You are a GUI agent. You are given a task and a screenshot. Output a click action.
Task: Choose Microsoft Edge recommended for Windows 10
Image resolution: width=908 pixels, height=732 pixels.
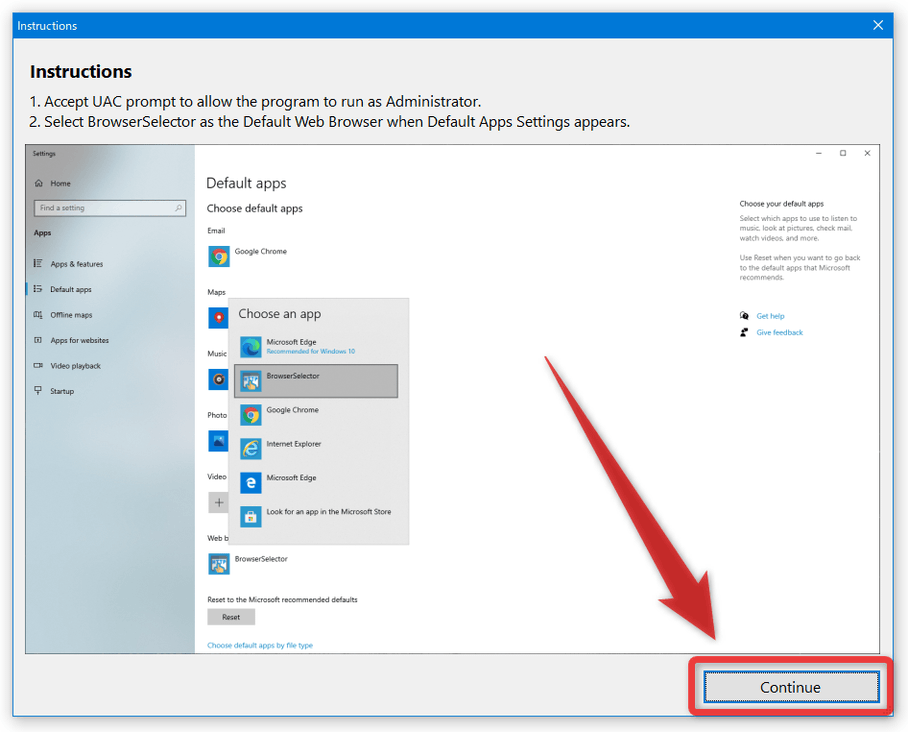316,347
